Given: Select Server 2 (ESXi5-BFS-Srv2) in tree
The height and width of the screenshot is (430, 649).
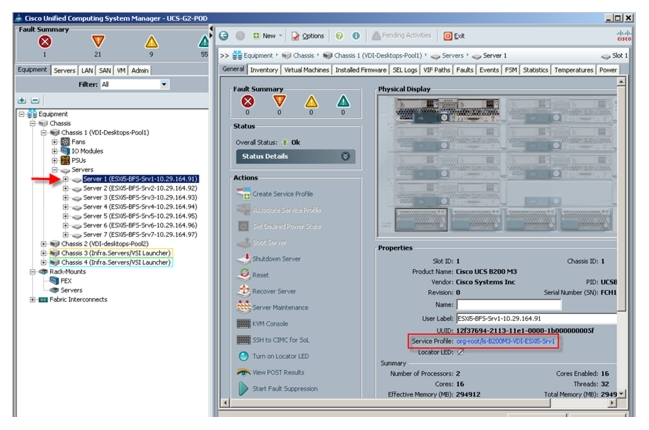Looking at the screenshot, I should [140, 188].
